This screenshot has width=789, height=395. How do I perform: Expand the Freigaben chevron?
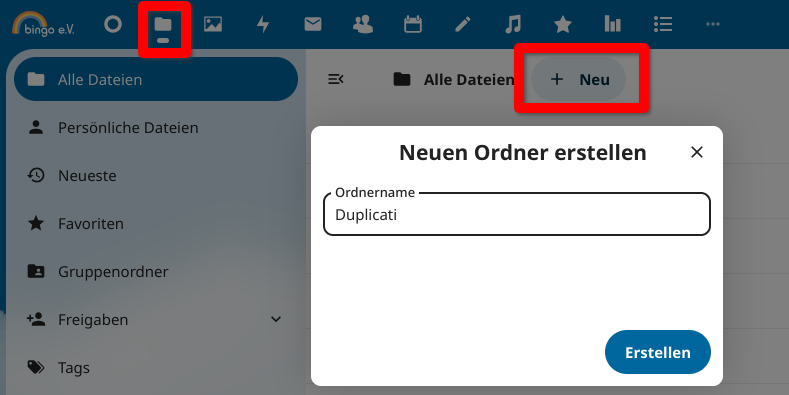click(276, 319)
